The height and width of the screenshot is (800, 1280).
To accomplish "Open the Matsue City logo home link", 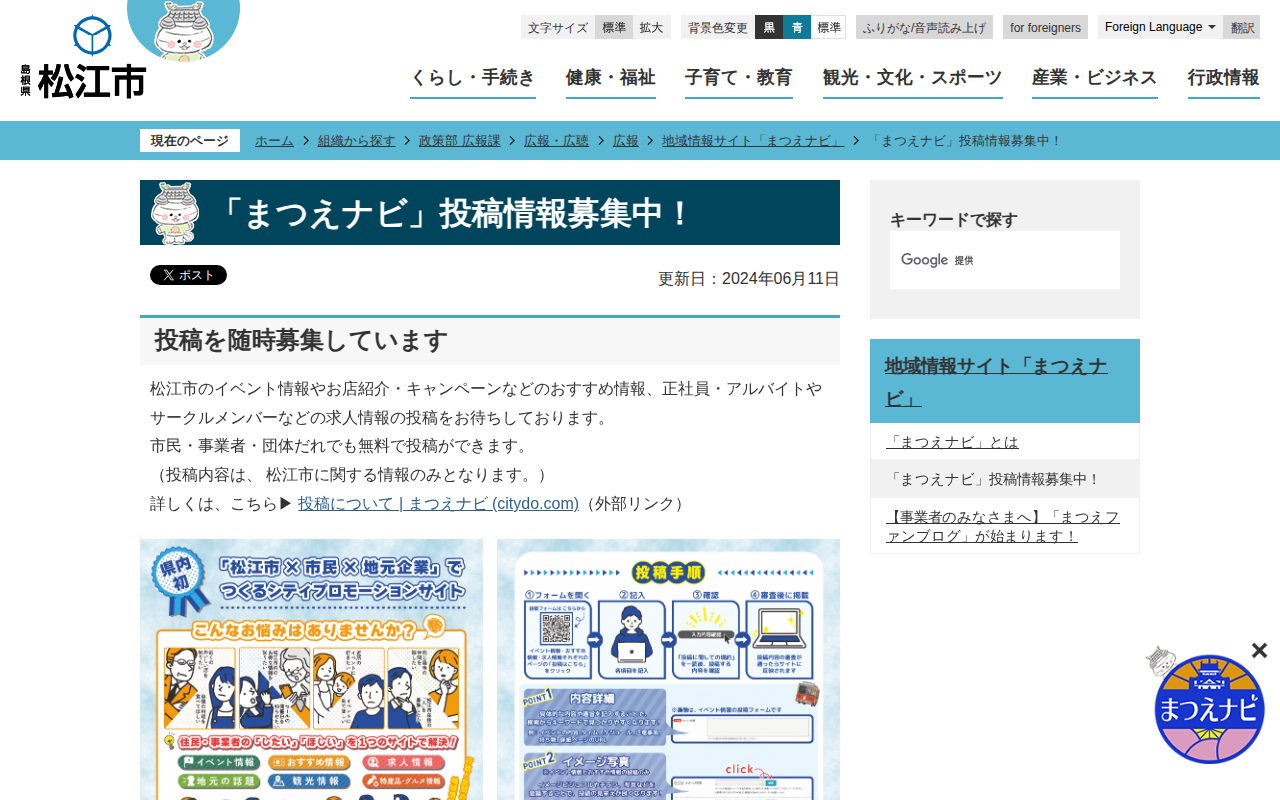I will point(83,57).
